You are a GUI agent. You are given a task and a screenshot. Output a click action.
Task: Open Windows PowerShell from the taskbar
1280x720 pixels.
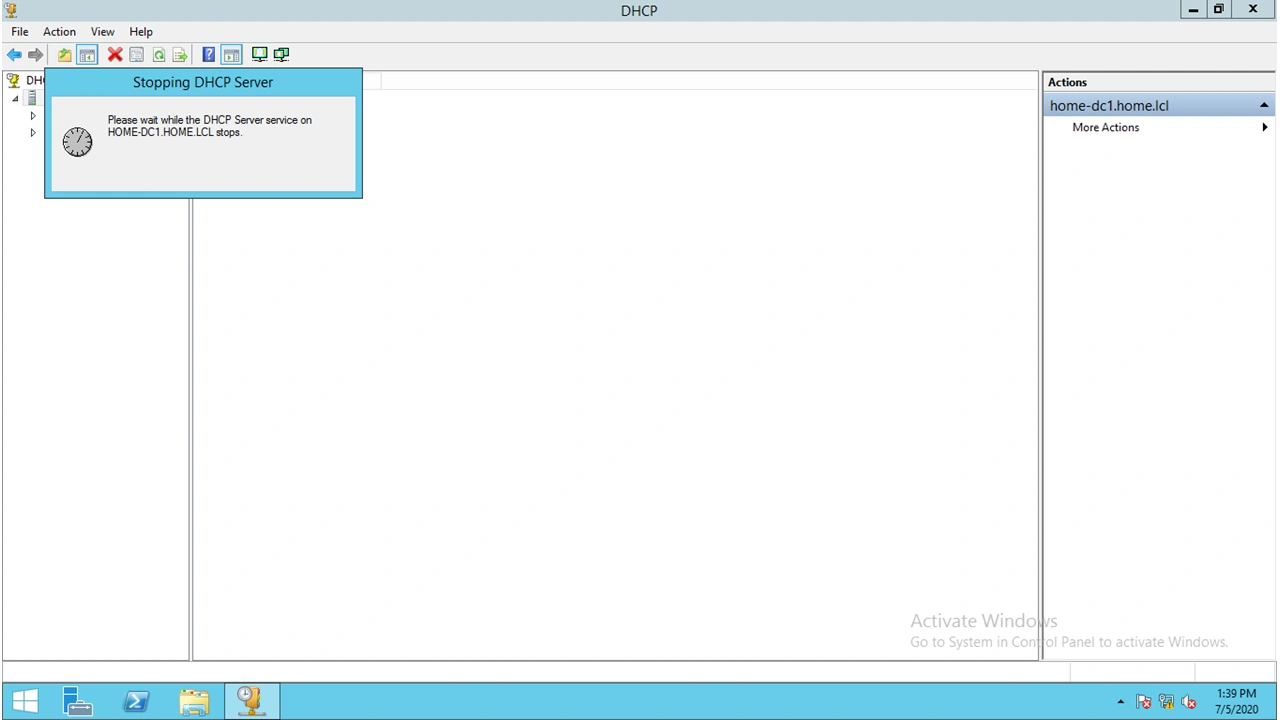pos(136,701)
